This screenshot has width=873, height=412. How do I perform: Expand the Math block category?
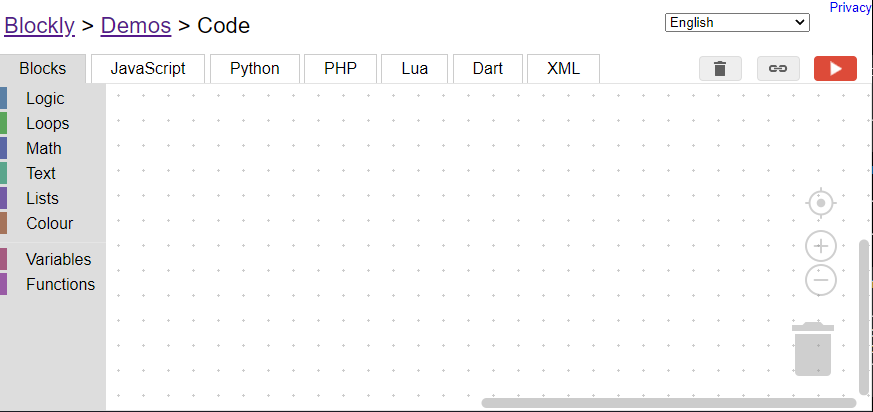click(44, 148)
